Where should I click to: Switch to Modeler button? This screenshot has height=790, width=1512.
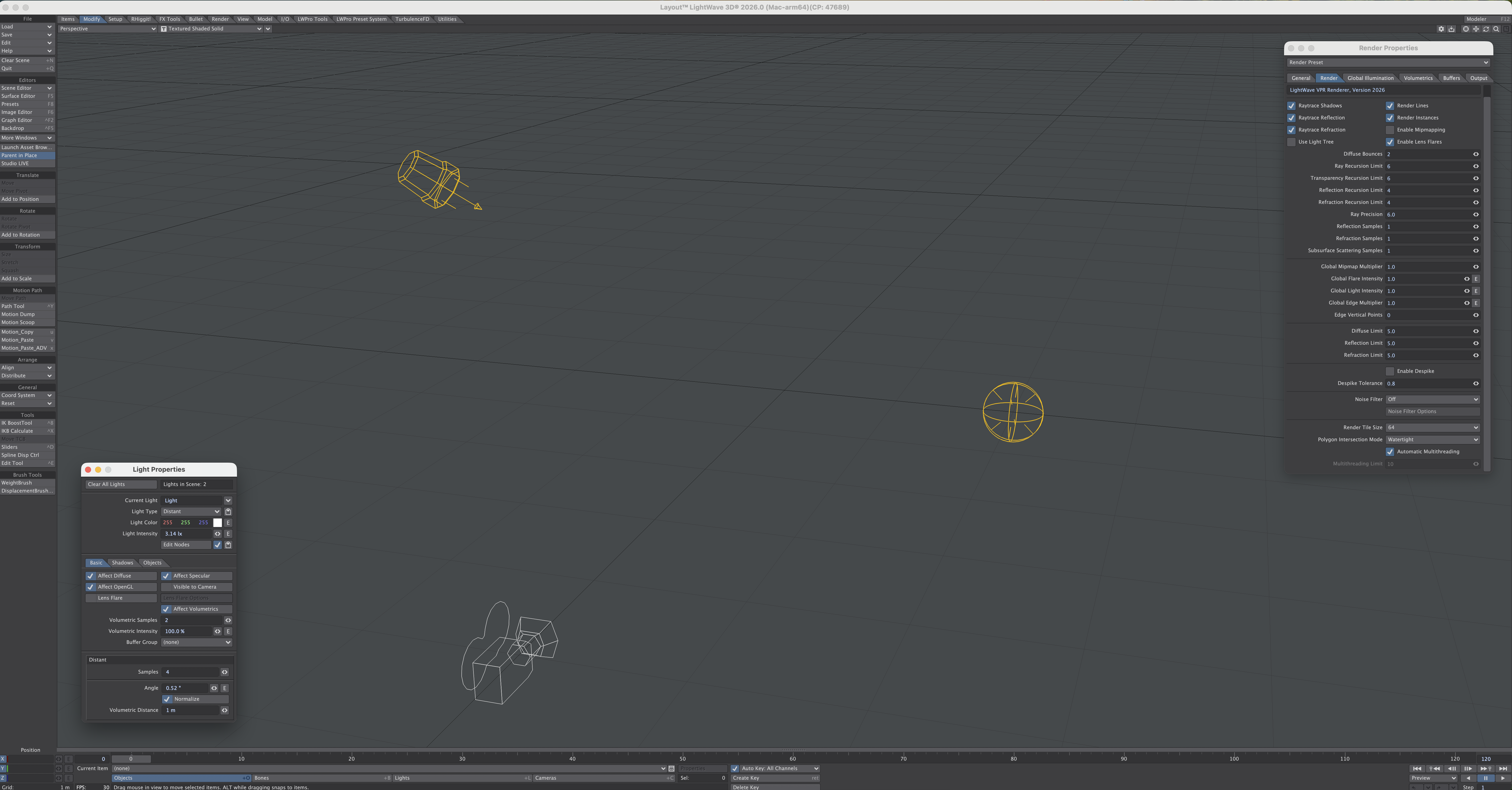[x=1487, y=19]
